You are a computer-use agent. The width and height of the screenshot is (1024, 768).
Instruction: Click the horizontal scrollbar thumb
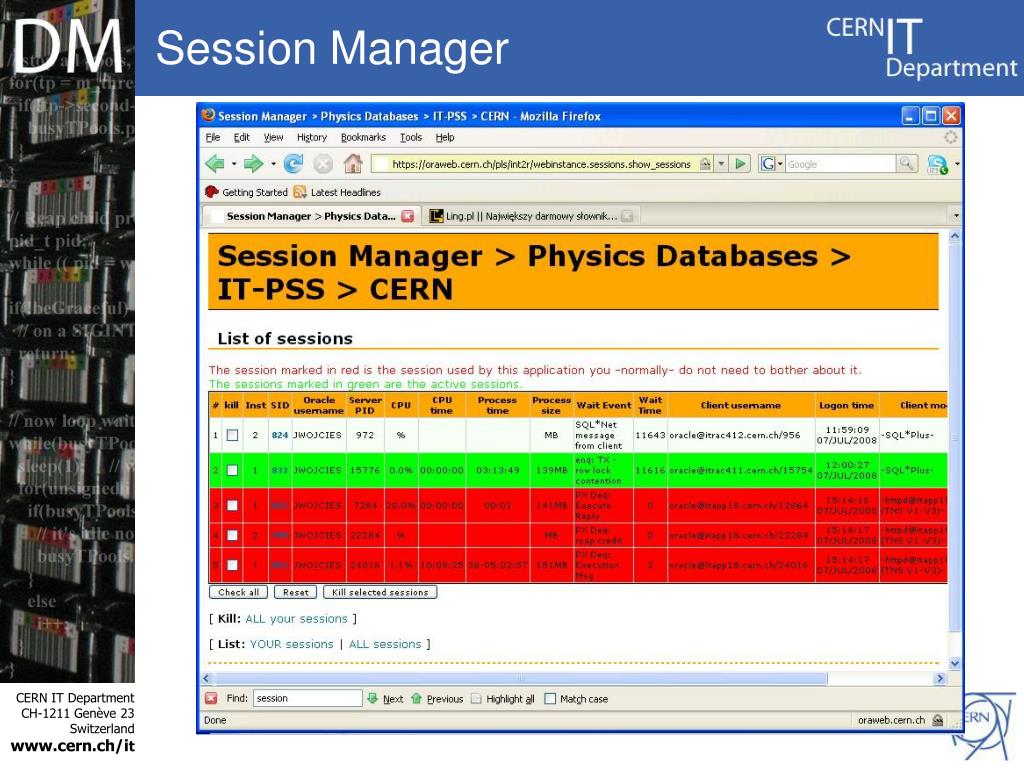click(x=520, y=679)
